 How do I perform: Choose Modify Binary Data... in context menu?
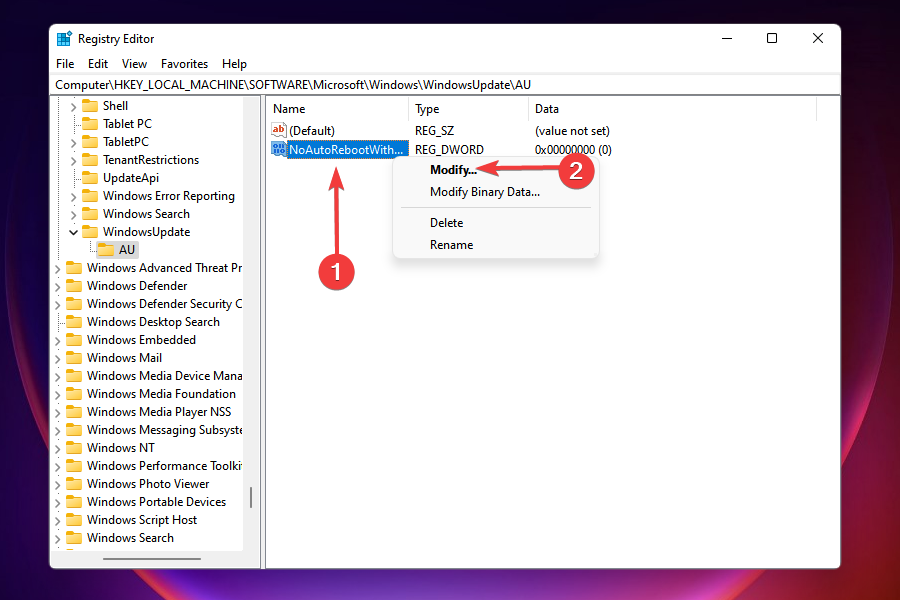point(485,192)
